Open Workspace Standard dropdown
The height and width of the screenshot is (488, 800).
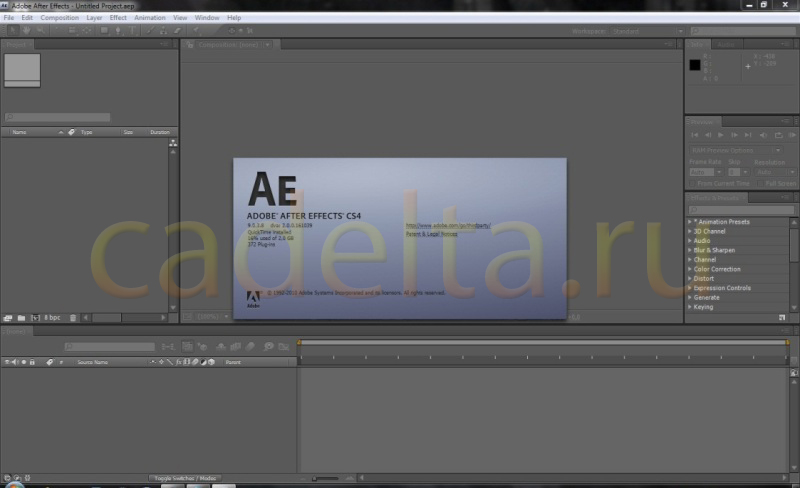[x=647, y=32]
